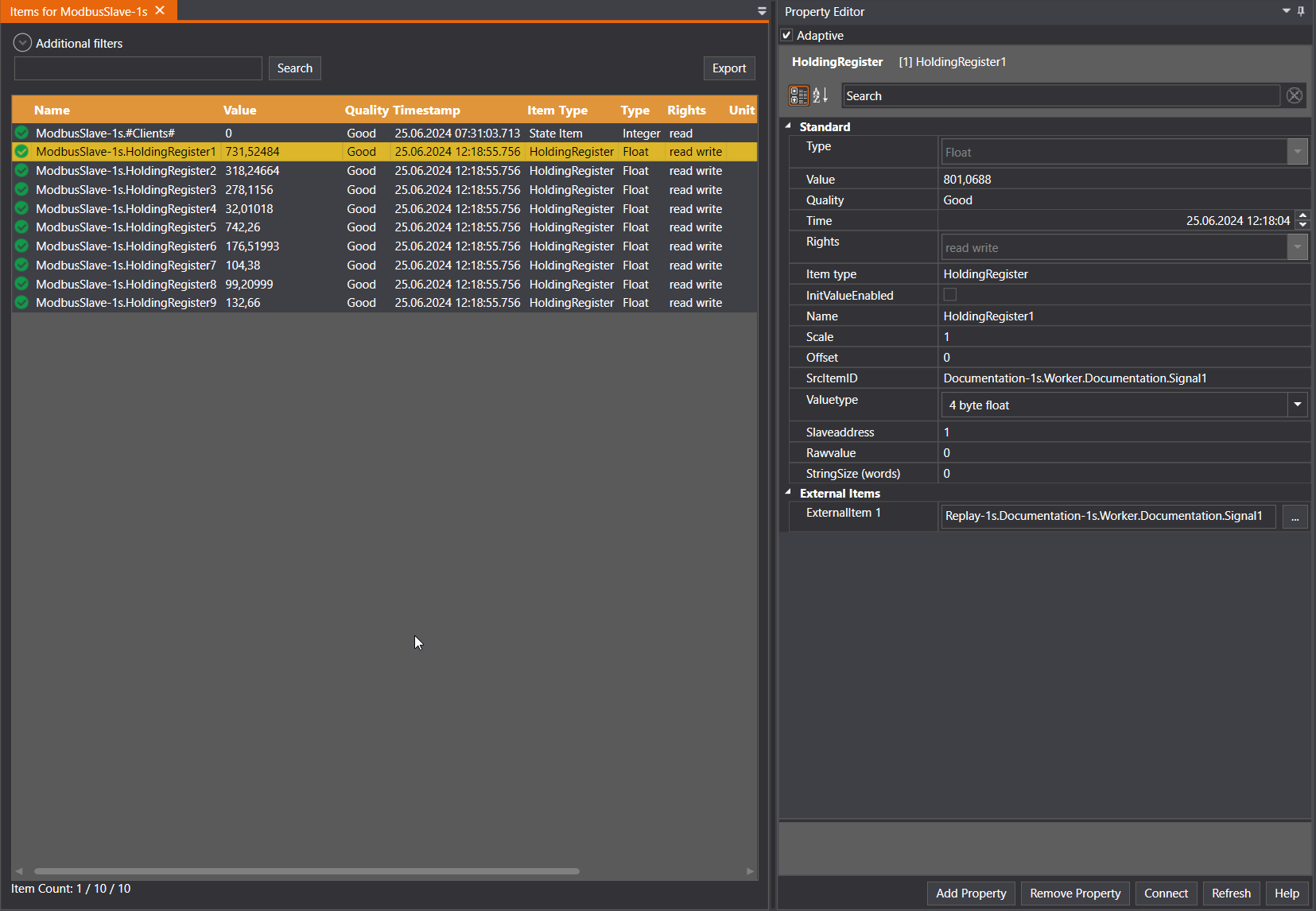
Task: Open the items panel tab list dropdown
Action: tap(761, 11)
